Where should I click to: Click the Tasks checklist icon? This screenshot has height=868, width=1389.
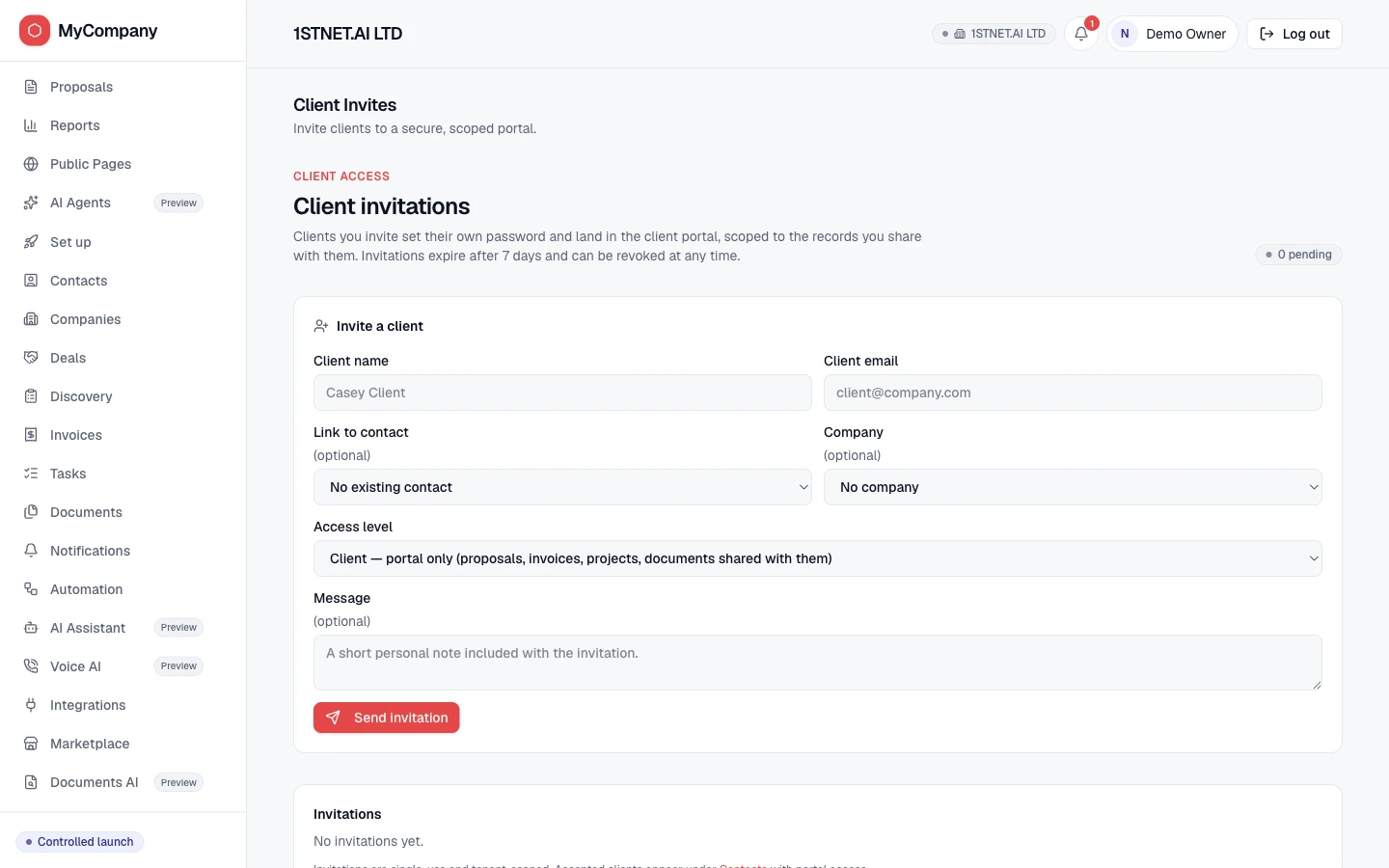[x=31, y=474]
